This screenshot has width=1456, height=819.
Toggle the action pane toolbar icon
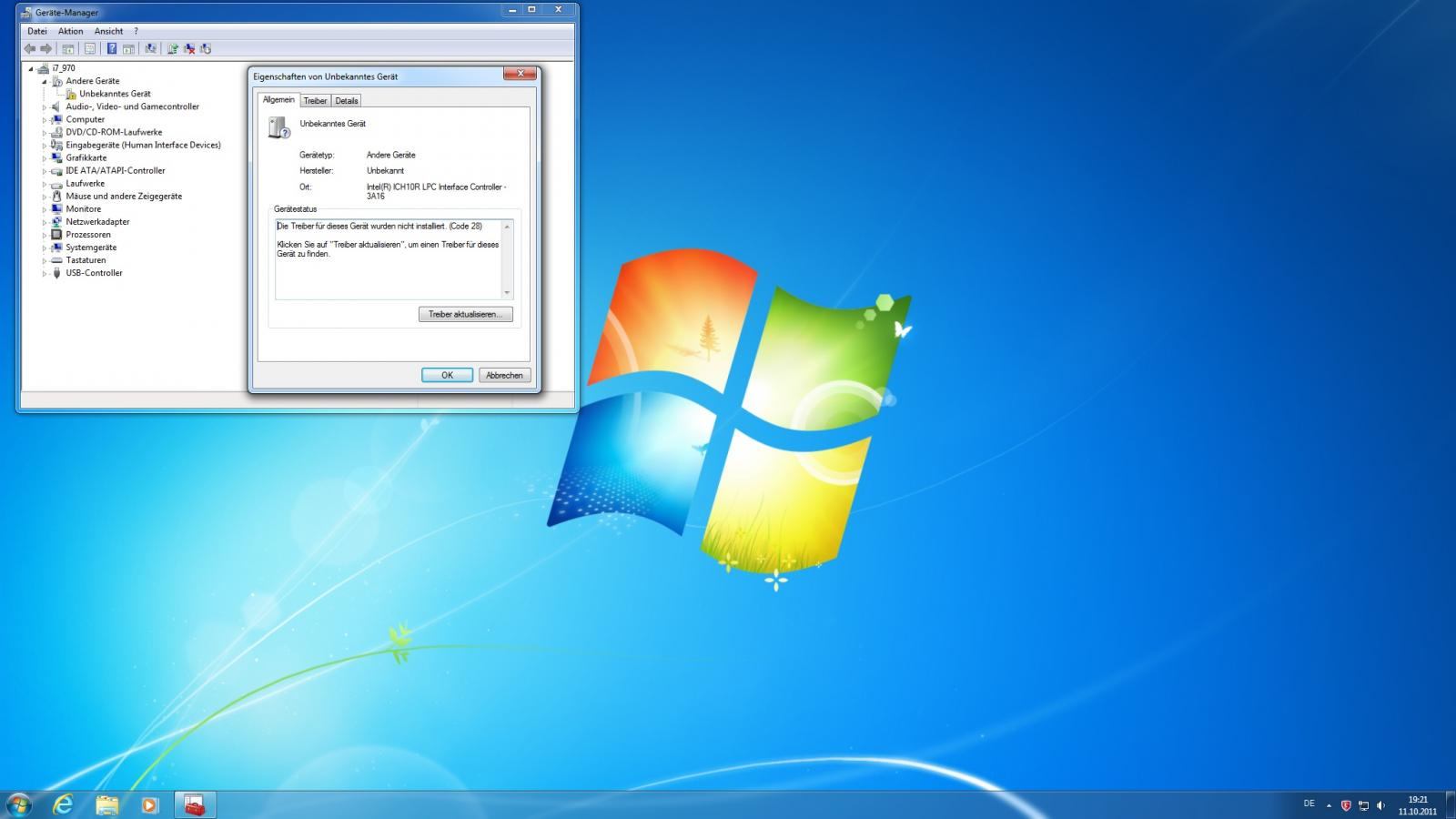point(128,48)
